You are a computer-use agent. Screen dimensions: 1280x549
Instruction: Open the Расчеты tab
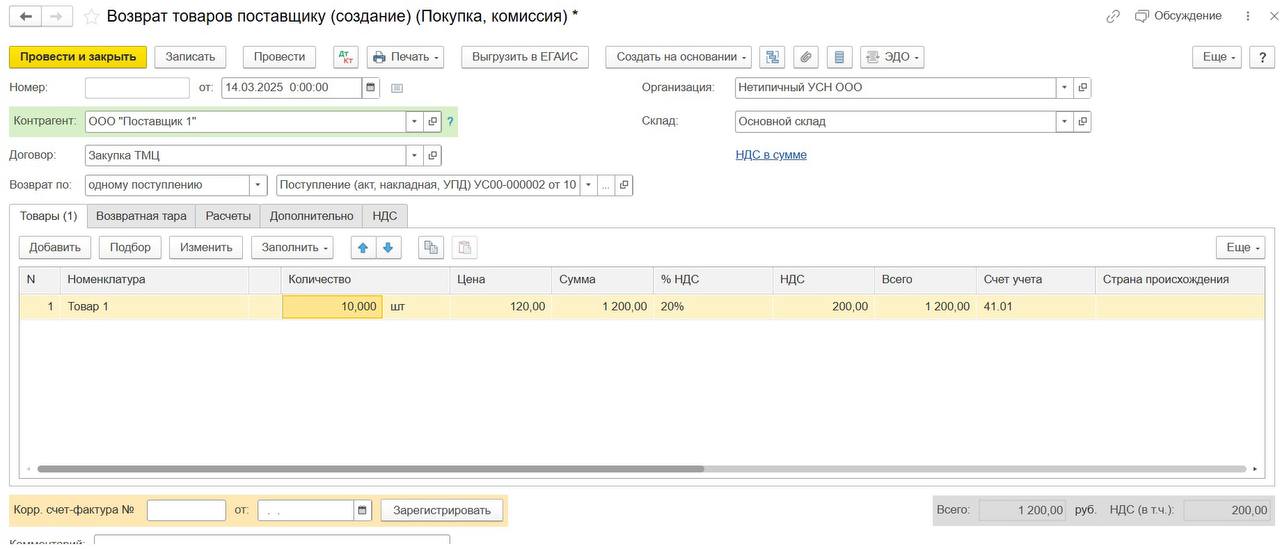[228, 216]
